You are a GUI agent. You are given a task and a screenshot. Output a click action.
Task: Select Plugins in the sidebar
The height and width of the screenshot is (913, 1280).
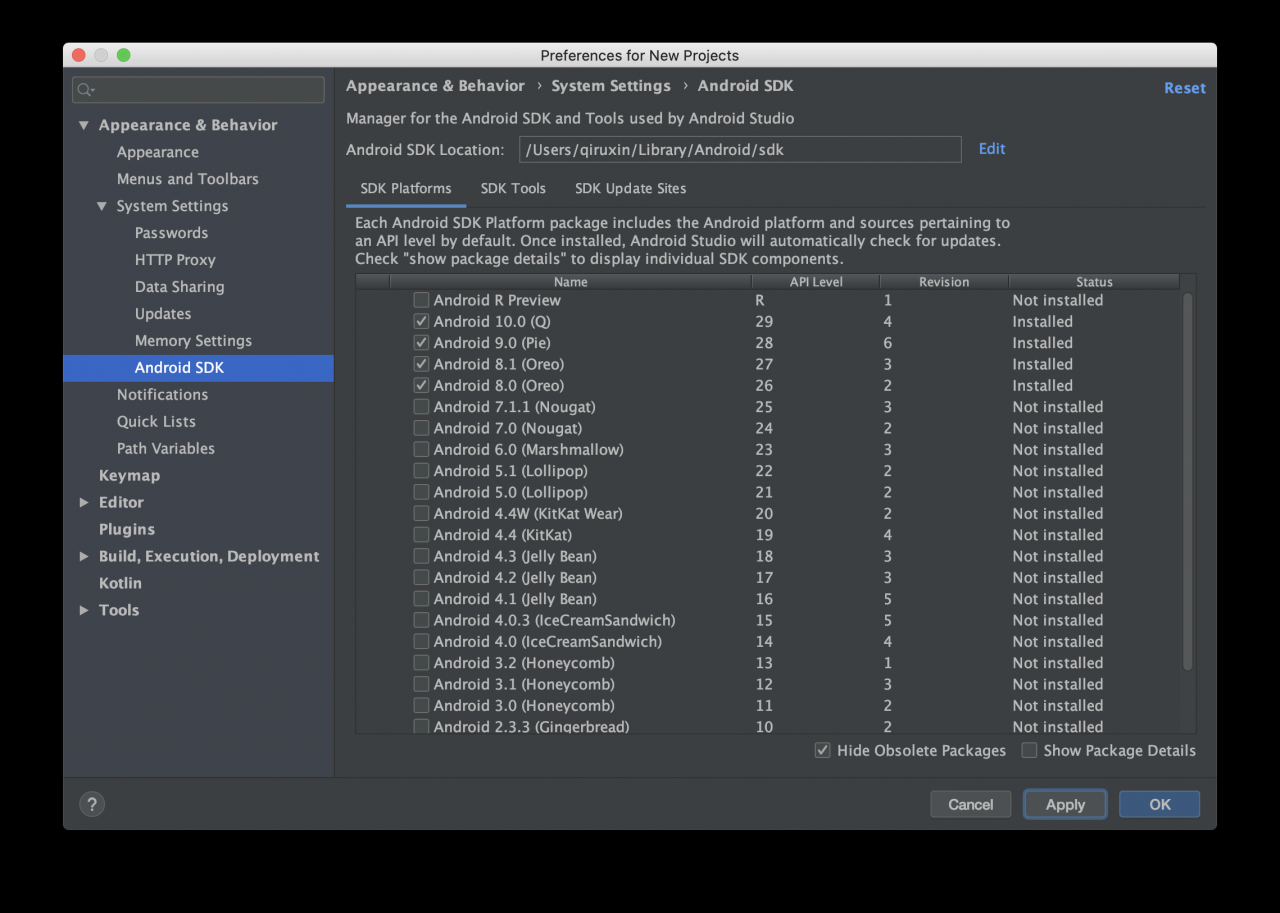click(126, 529)
